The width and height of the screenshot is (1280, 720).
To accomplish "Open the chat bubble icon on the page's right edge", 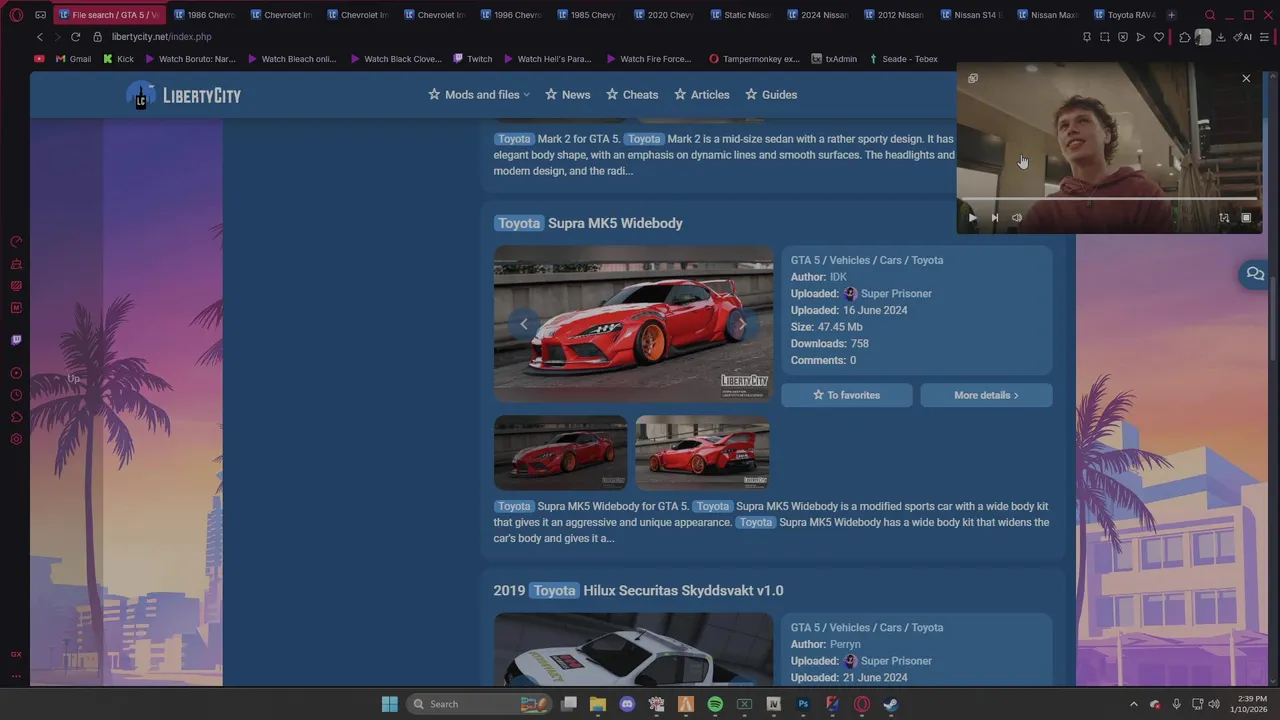I will pyautogui.click(x=1255, y=274).
